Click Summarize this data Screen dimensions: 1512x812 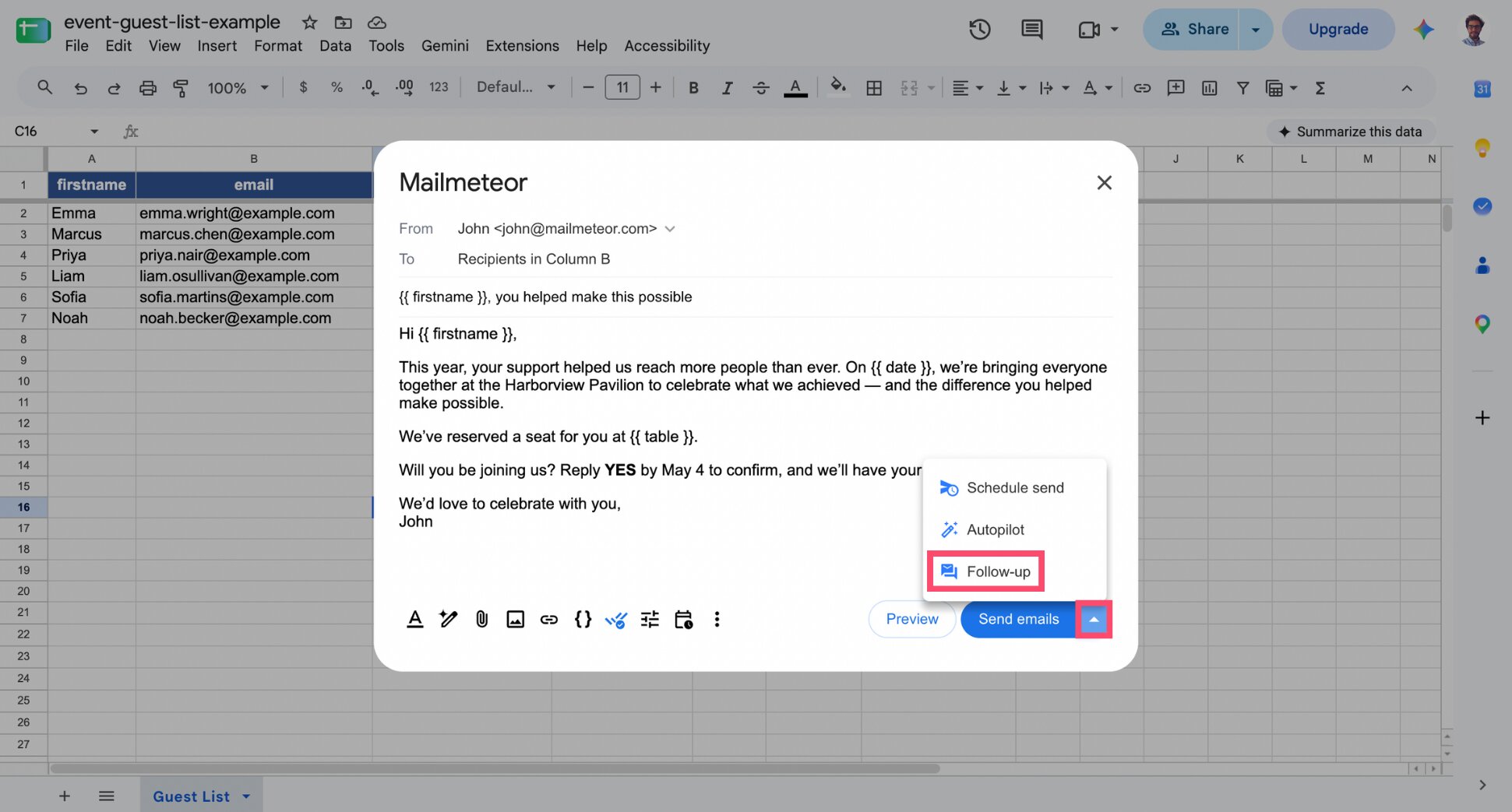point(1351,132)
